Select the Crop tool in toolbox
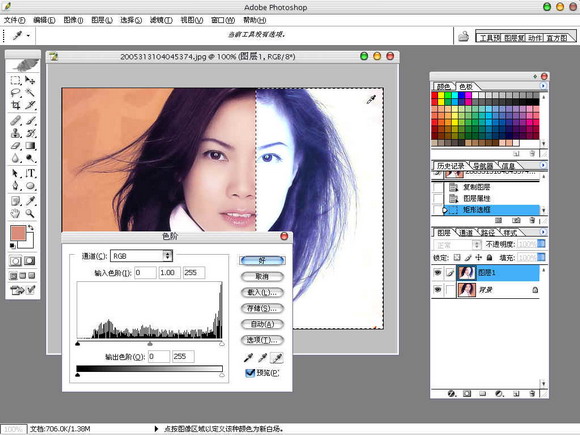The width and height of the screenshot is (580, 435). [15, 105]
